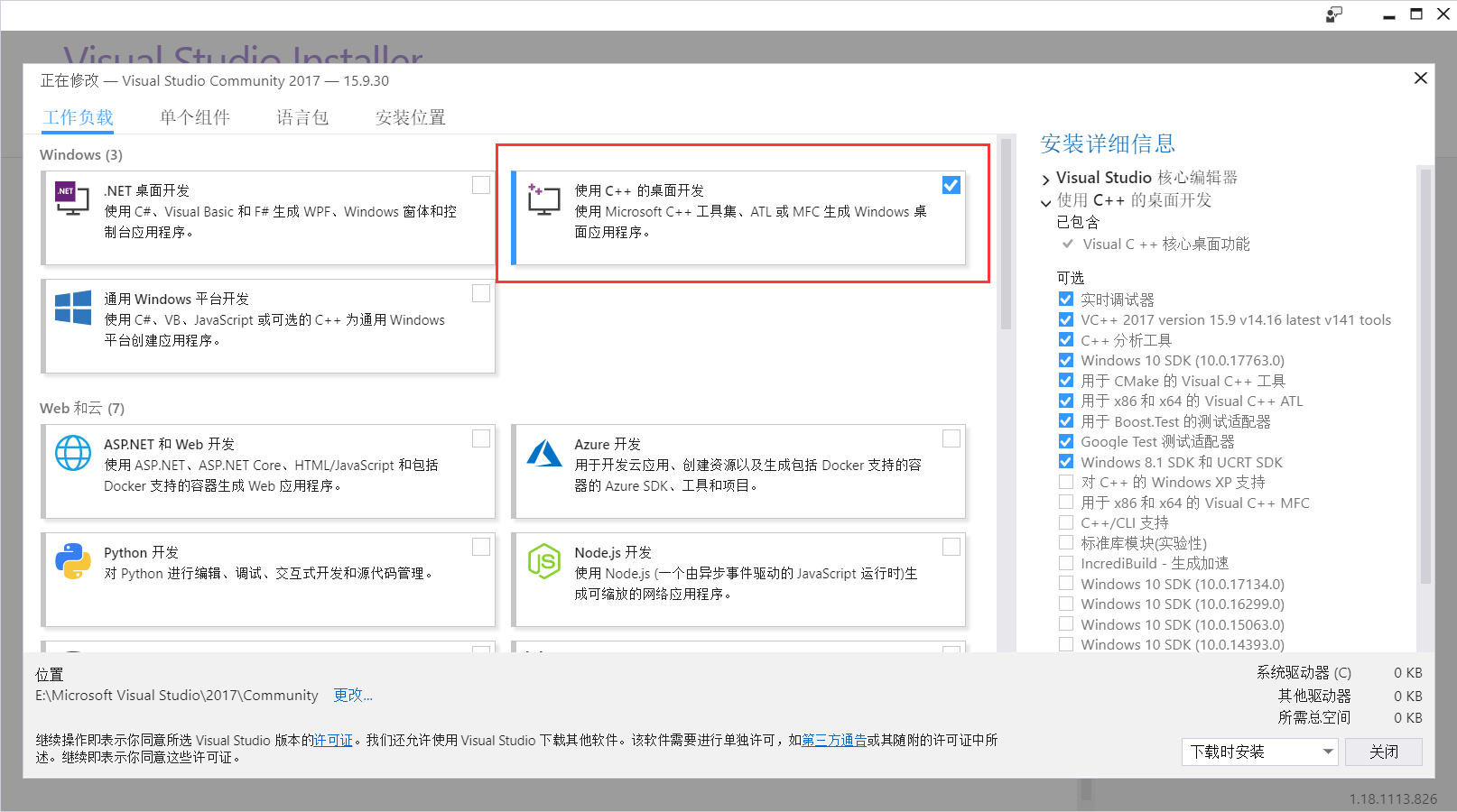Click the Windows logo on Universal Windows Platform card
The image size is (1457, 812).
[73, 308]
